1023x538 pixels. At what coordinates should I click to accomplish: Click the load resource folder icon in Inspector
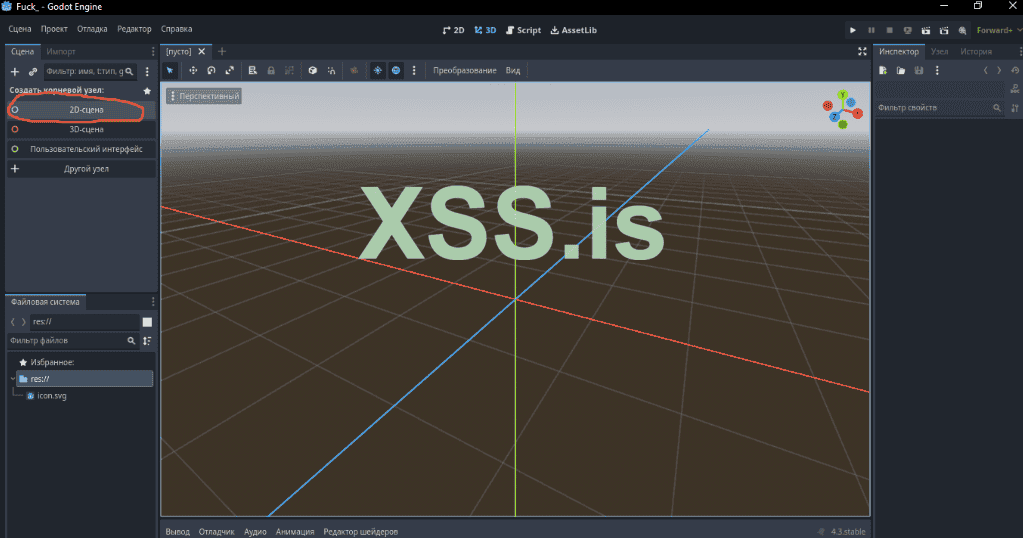901,71
